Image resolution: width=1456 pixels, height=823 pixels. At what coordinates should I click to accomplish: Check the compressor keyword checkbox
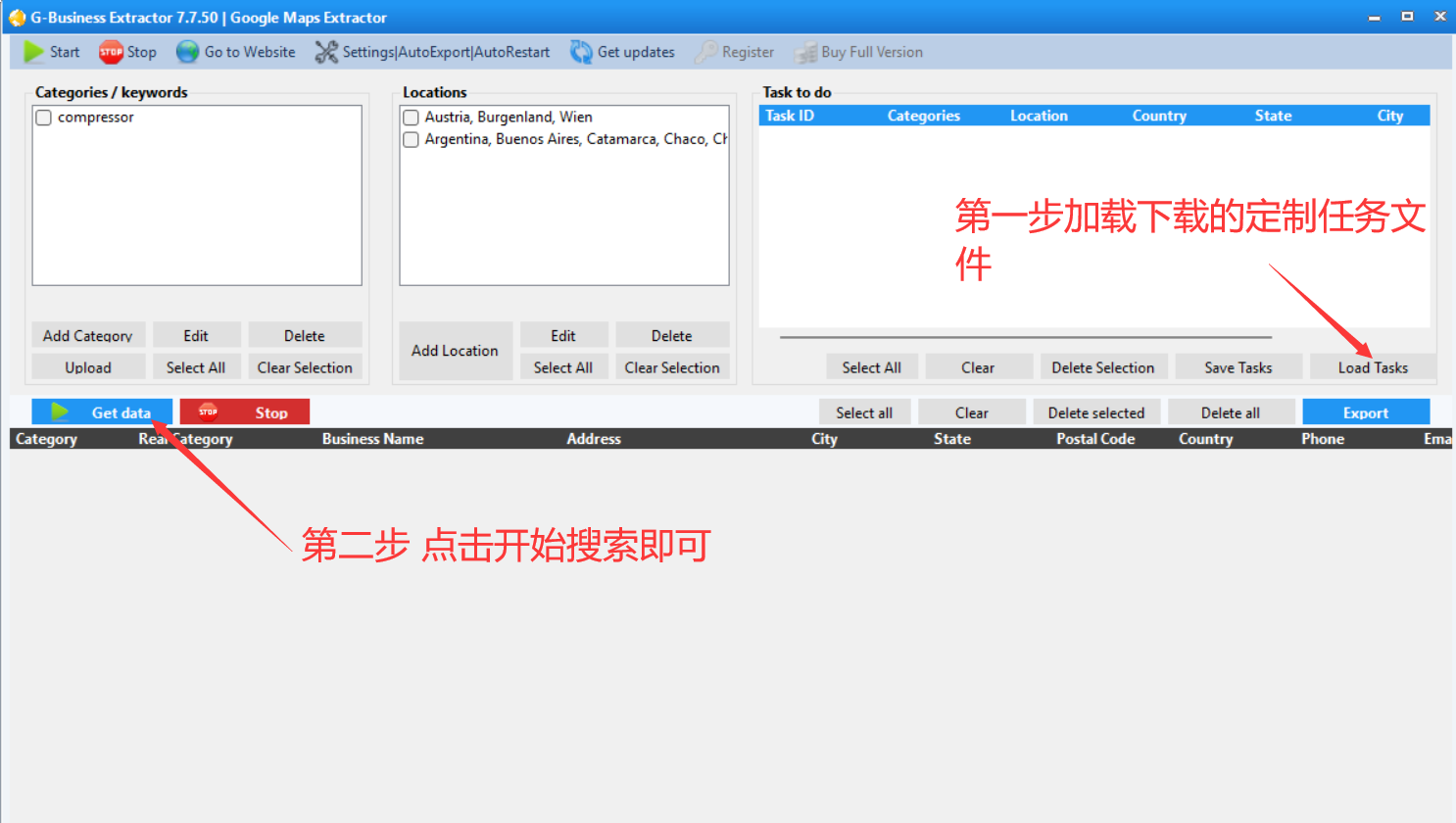(x=43, y=117)
